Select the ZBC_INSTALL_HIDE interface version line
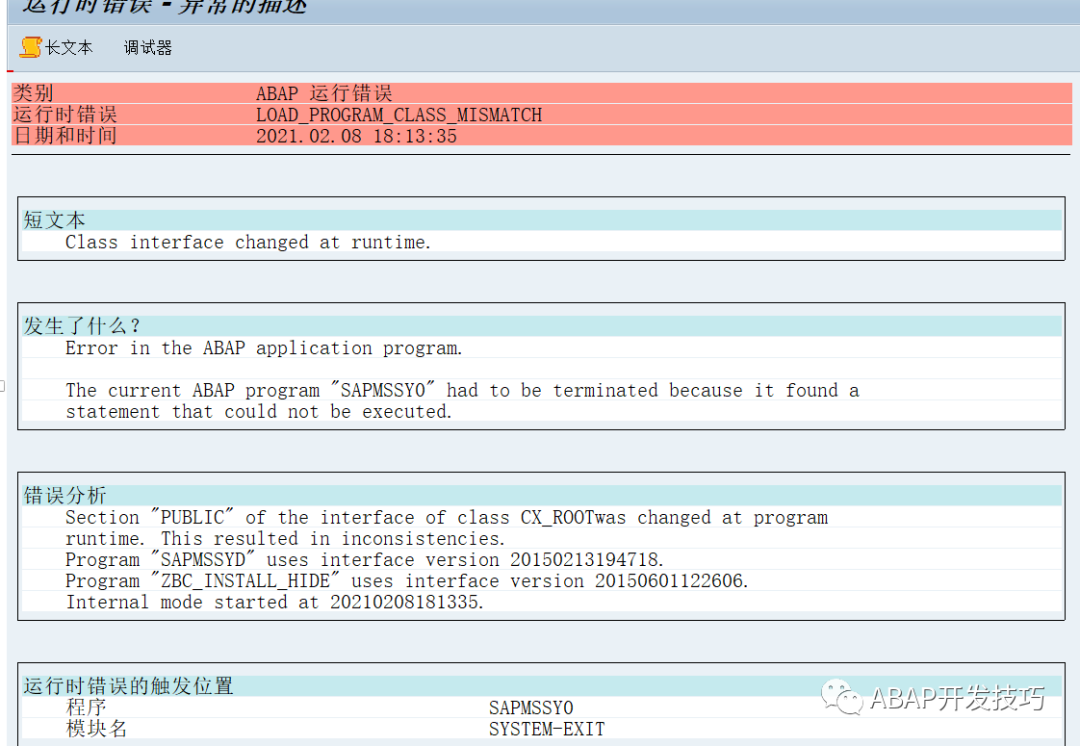 click(x=407, y=581)
